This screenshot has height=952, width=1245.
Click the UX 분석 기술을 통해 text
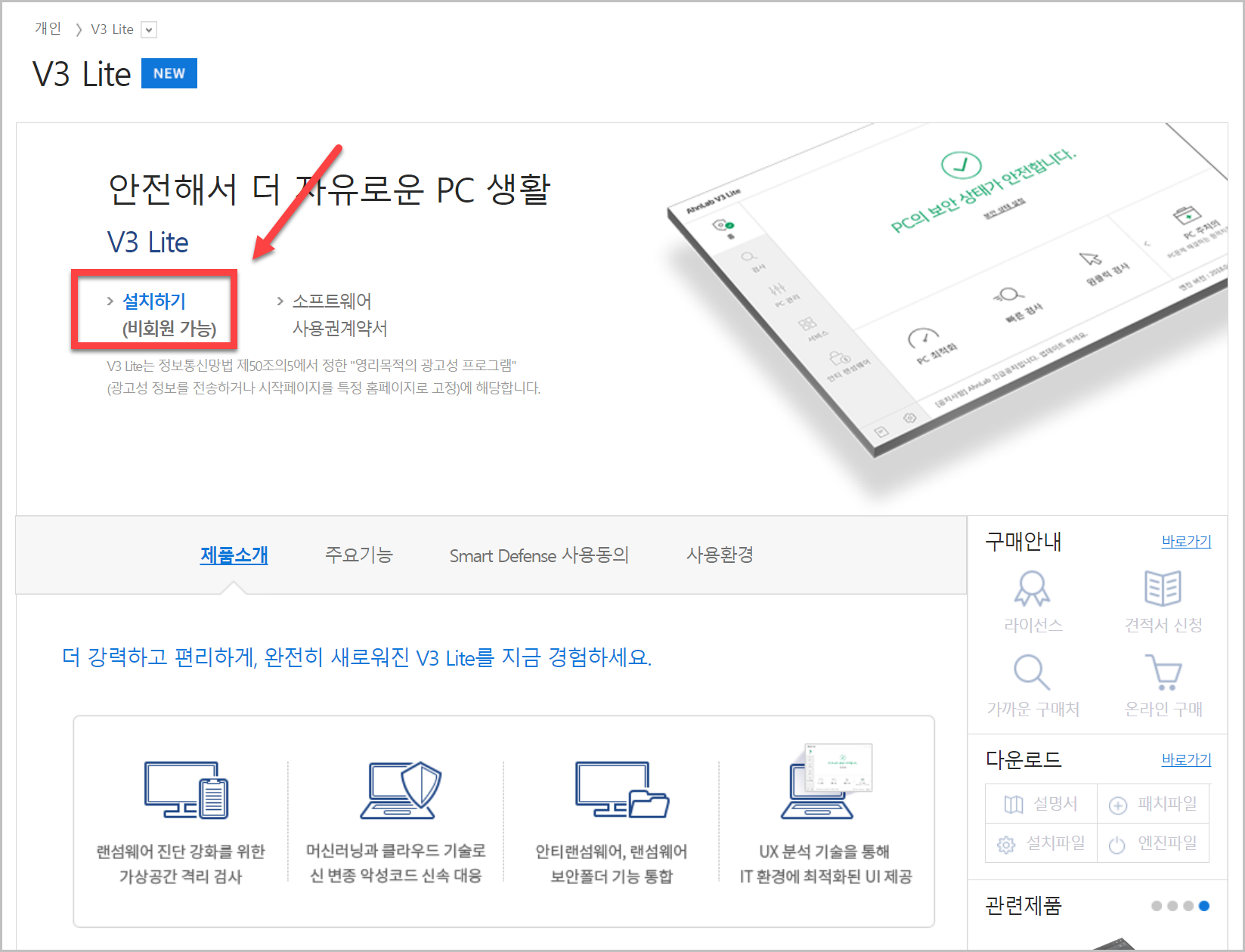tap(825, 852)
